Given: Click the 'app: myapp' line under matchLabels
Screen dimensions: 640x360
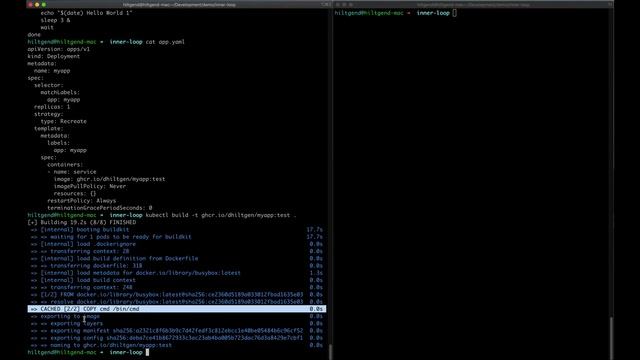Looking at the screenshot, I should pyautogui.click(x=63, y=100).
